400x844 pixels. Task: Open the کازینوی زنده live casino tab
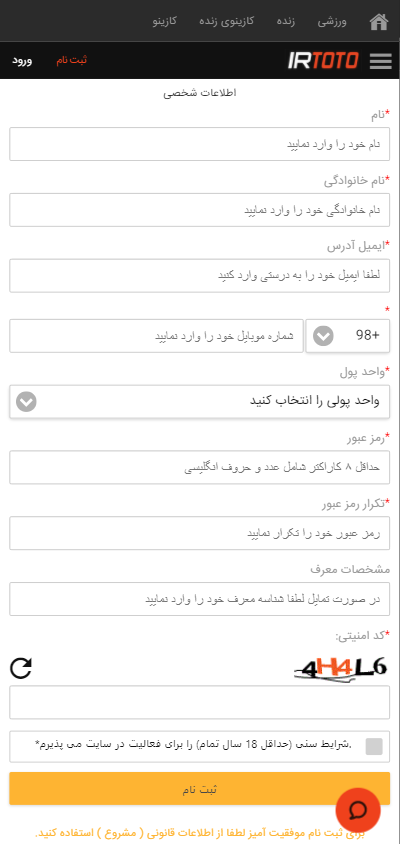click(x=227, y=22)
